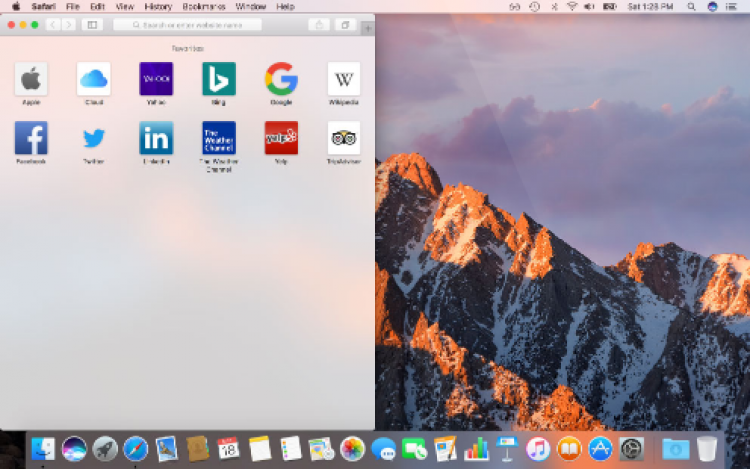Open the Bookmarks menu

tap(204, 6)
